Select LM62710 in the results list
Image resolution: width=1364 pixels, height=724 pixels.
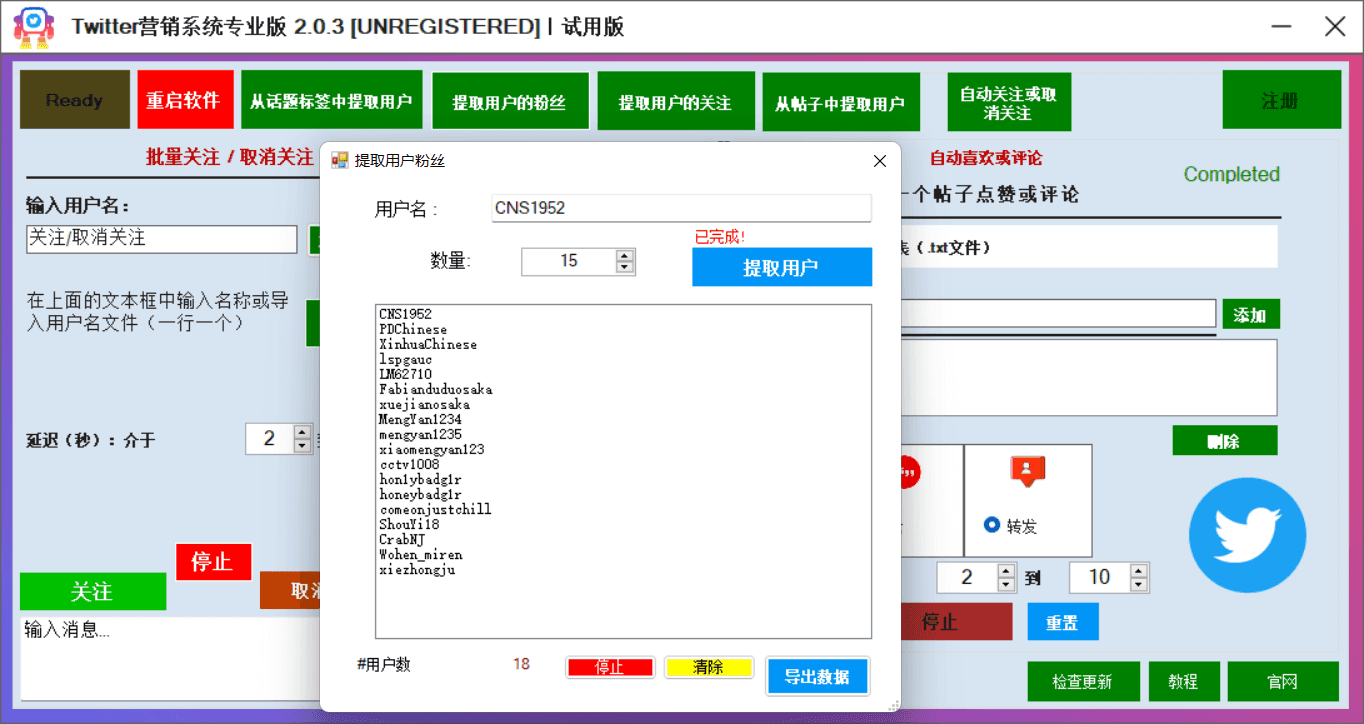406,374
